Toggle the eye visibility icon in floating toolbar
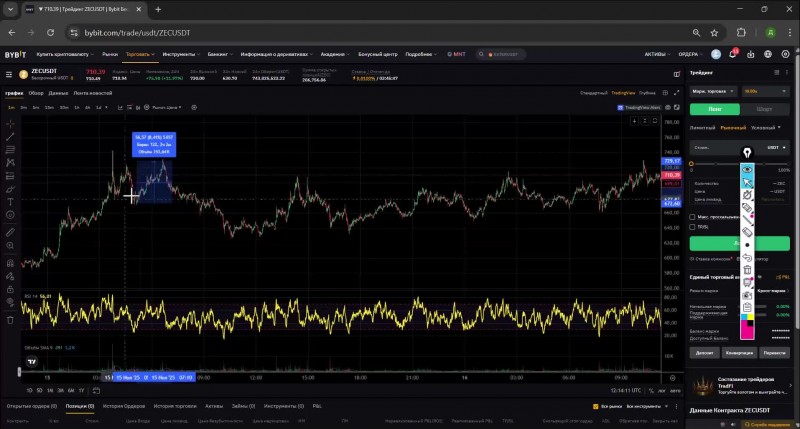The width and height of the screenshot is (800, 429). pos(747,169)
